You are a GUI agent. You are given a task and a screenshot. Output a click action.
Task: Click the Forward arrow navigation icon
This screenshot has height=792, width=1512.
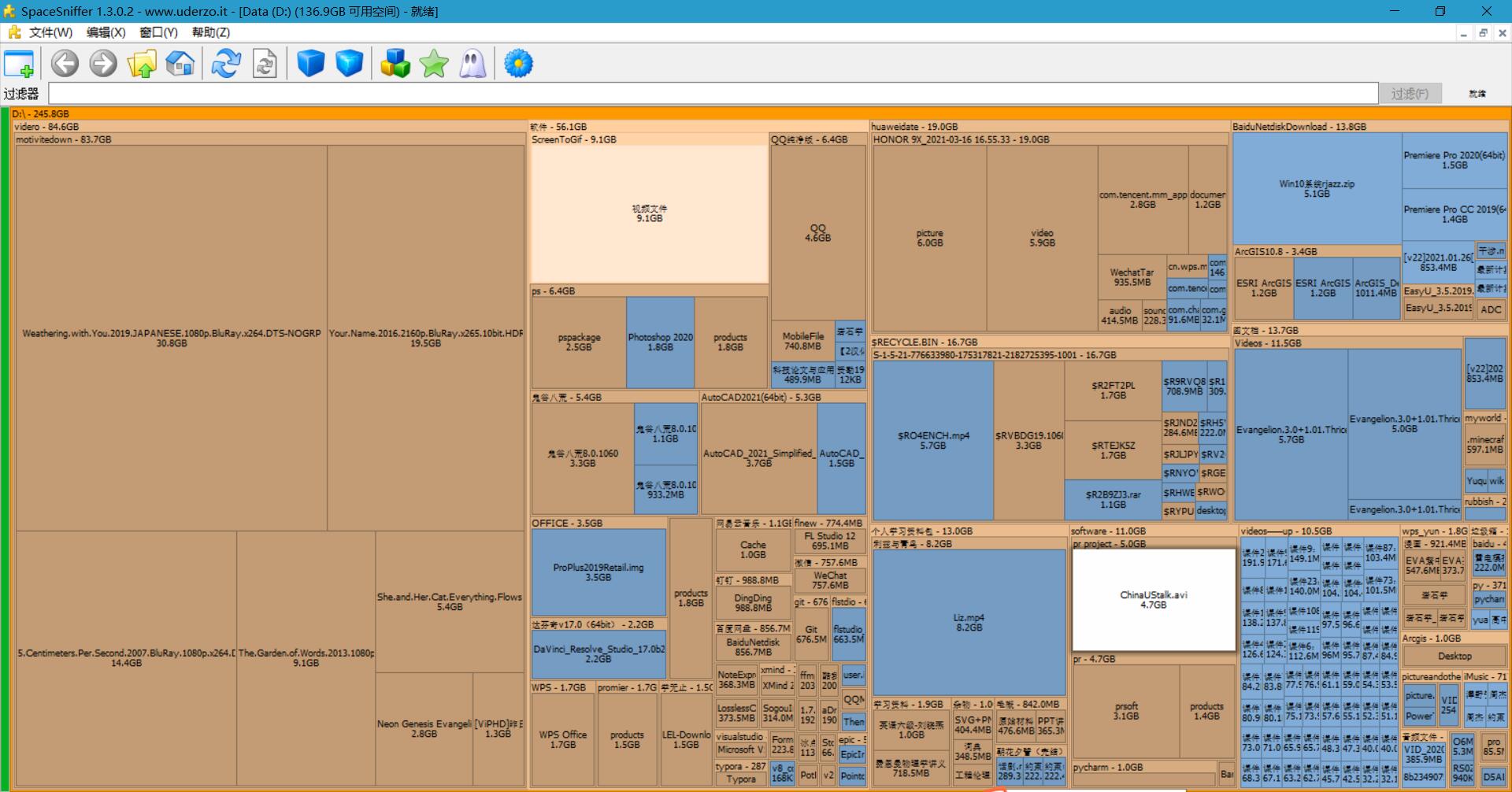(x=103, y=64)
